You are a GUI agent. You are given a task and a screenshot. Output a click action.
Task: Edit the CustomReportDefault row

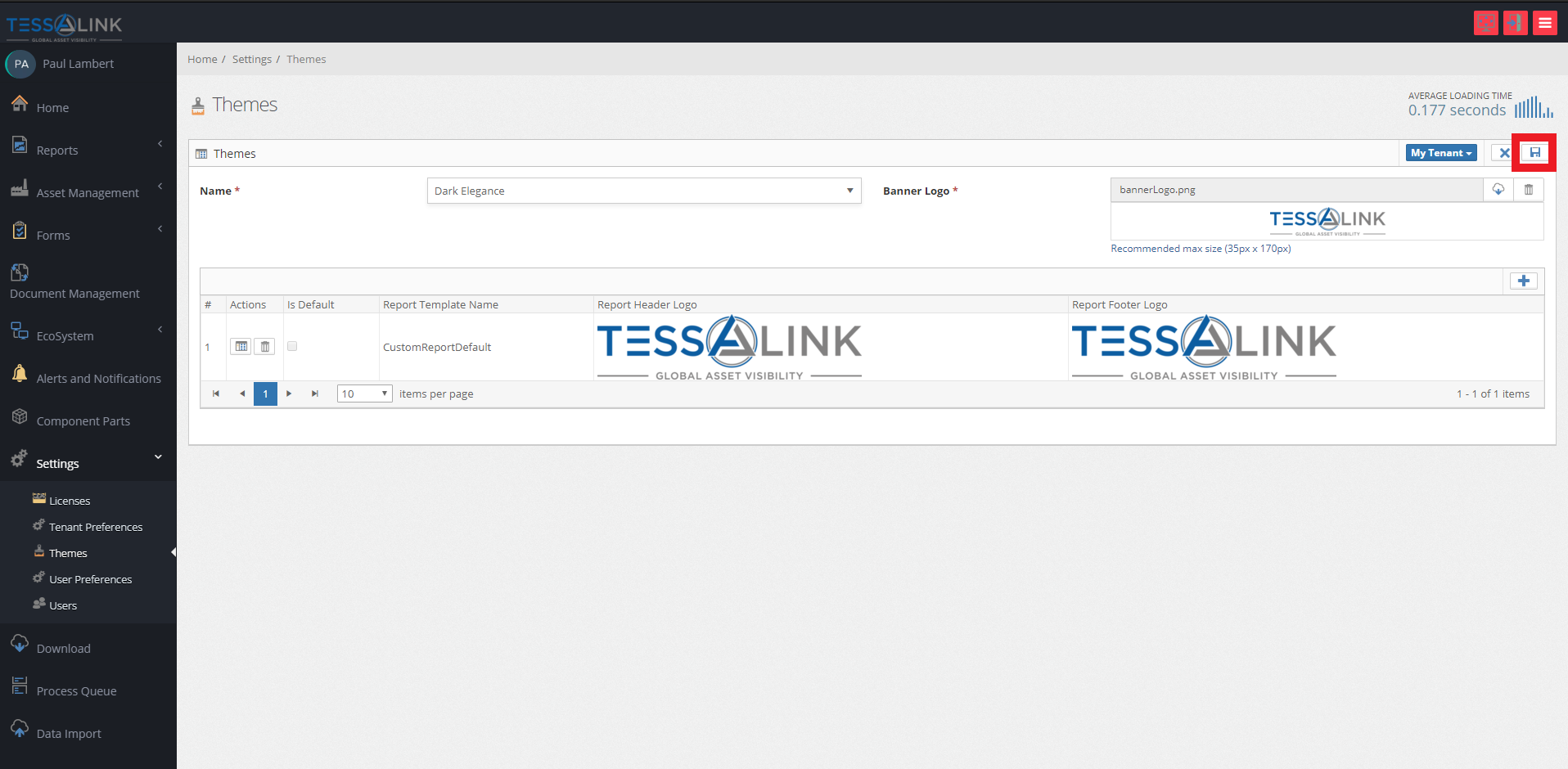241,347
